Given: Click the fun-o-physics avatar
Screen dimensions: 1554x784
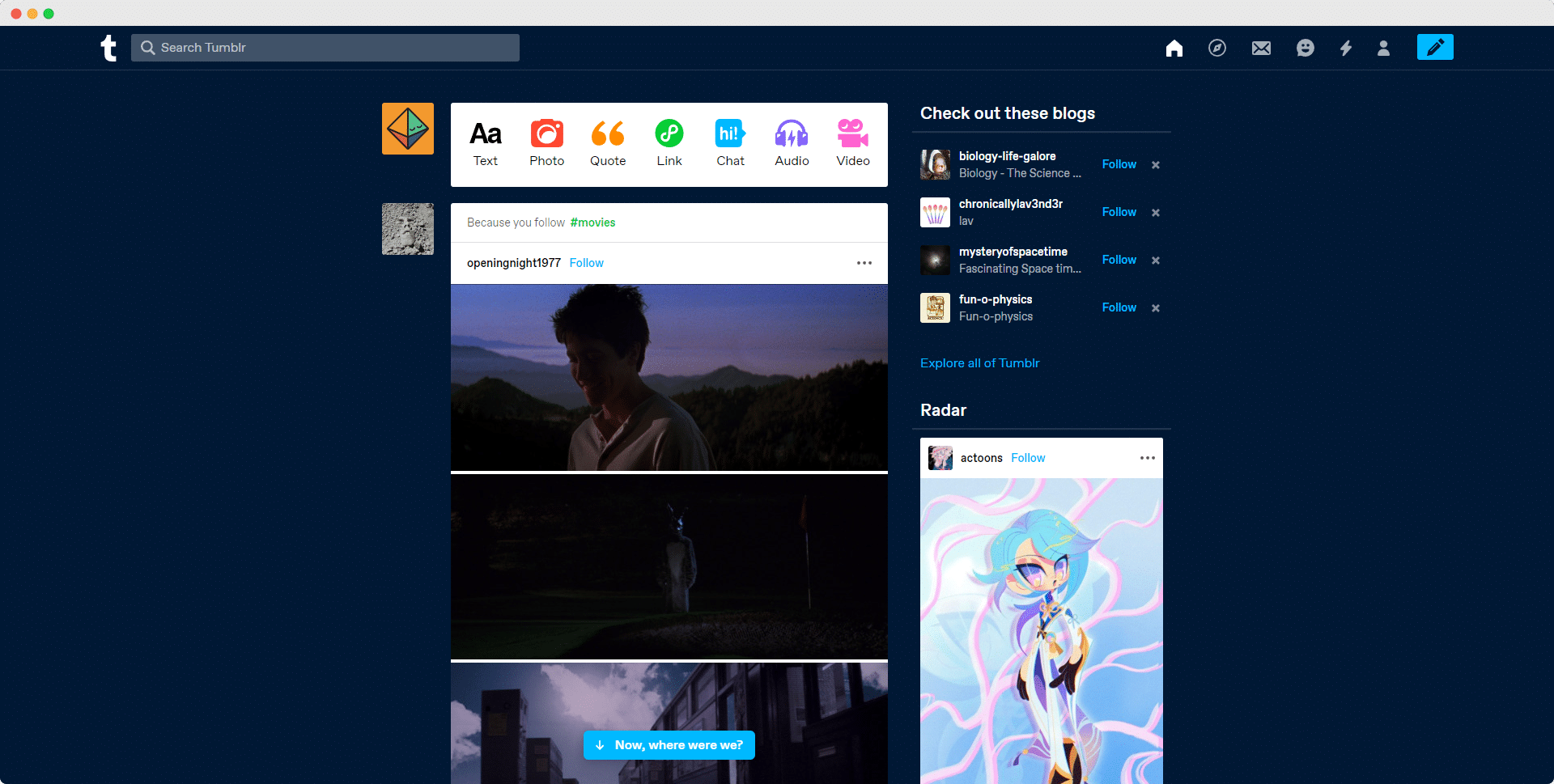Looking at the screenshot, I should (x=936, y=307).
